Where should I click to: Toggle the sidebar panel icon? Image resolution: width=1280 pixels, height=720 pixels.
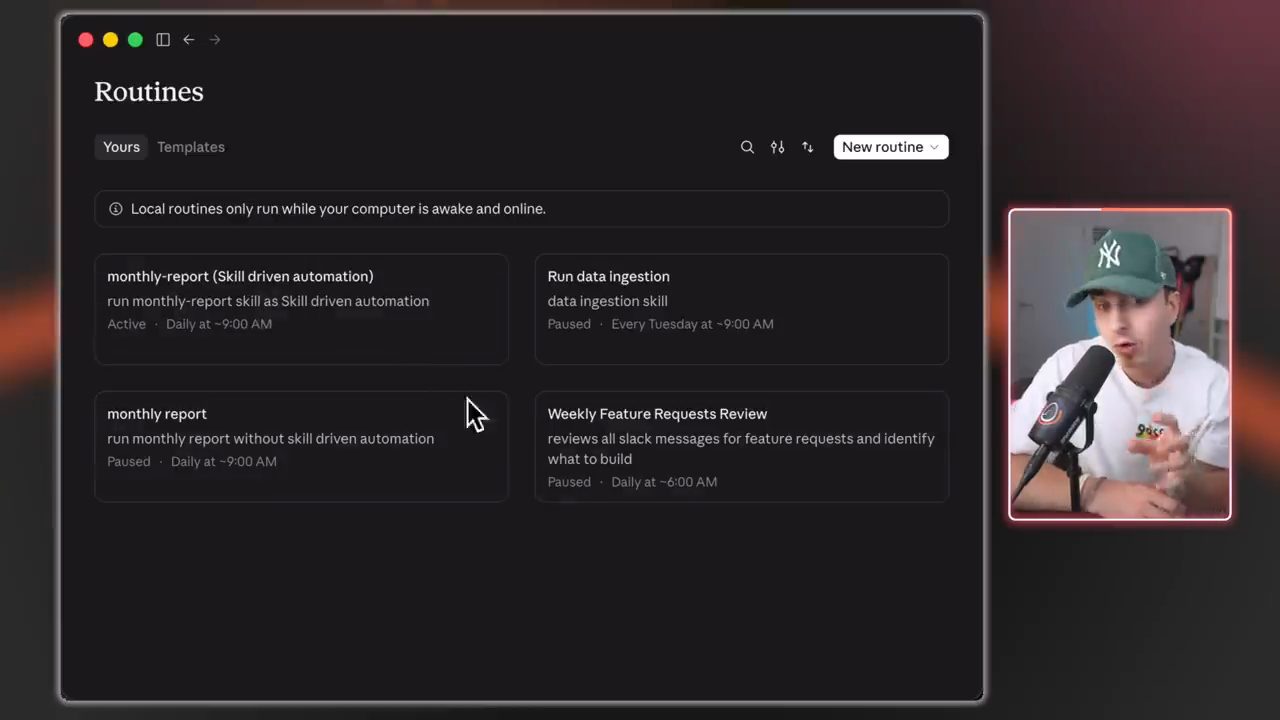[163, 40]
